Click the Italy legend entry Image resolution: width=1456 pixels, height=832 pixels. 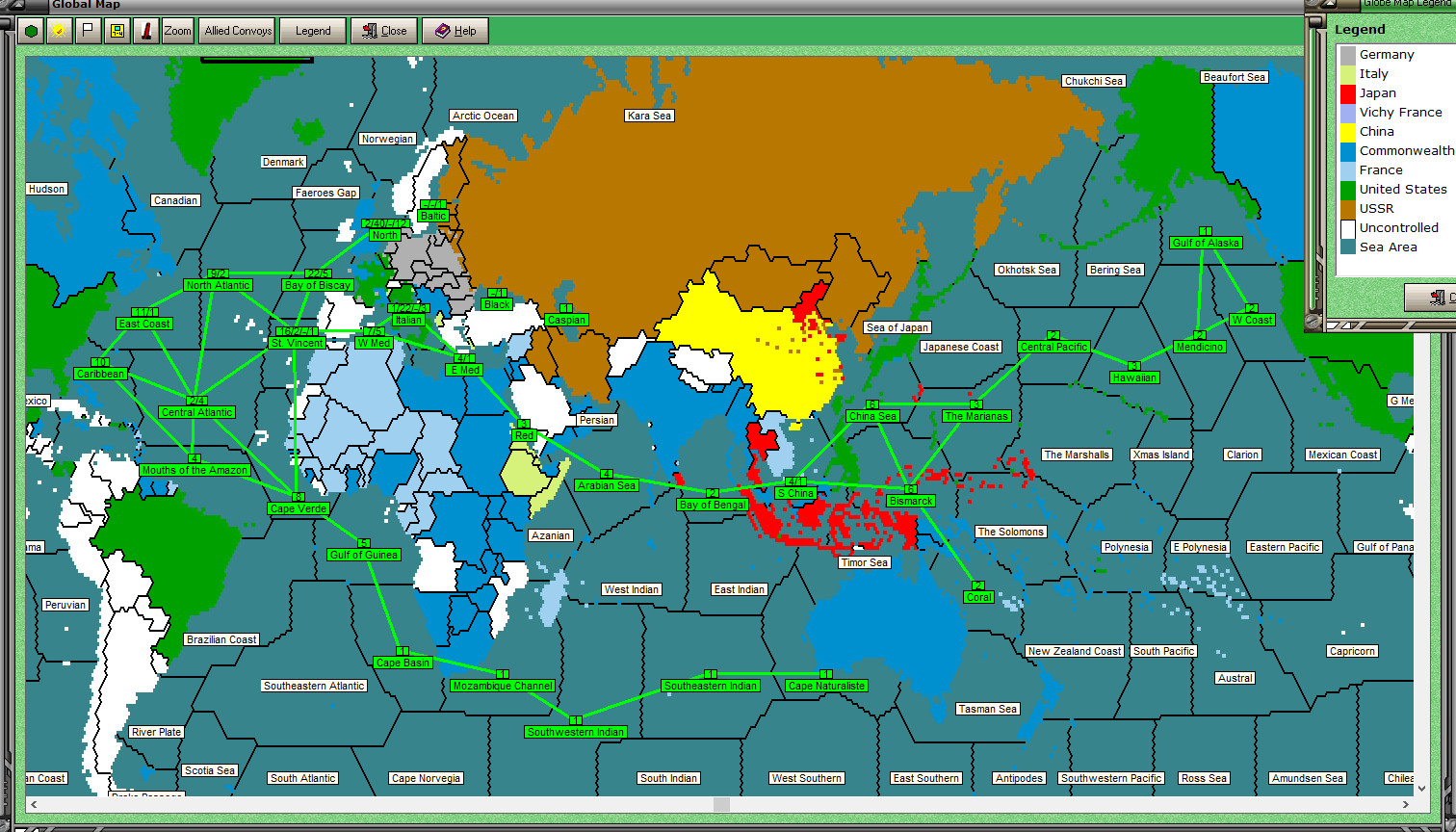1374,74
